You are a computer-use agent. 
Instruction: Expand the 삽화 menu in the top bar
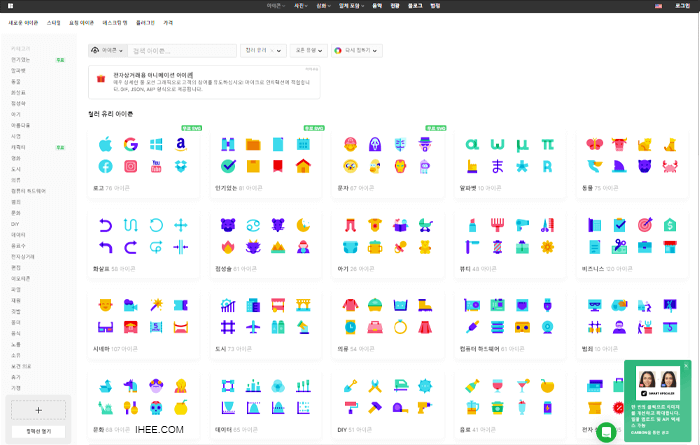pos(323,6)
